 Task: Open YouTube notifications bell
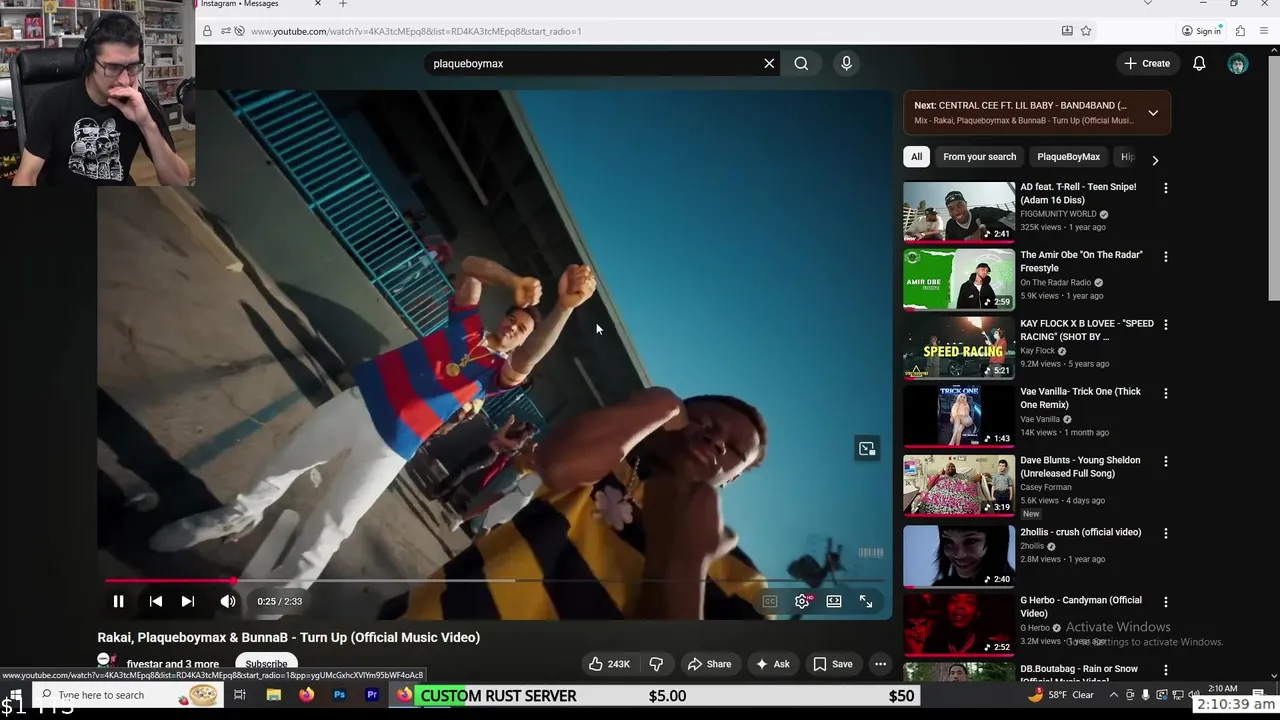pos(1199,63)
